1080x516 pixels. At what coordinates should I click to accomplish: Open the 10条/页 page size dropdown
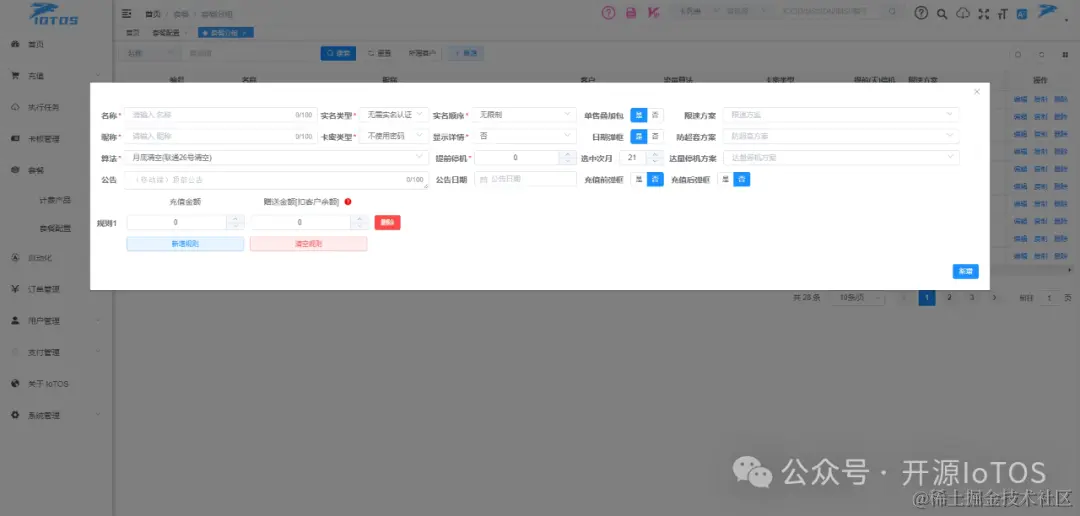tap(858, 298)
